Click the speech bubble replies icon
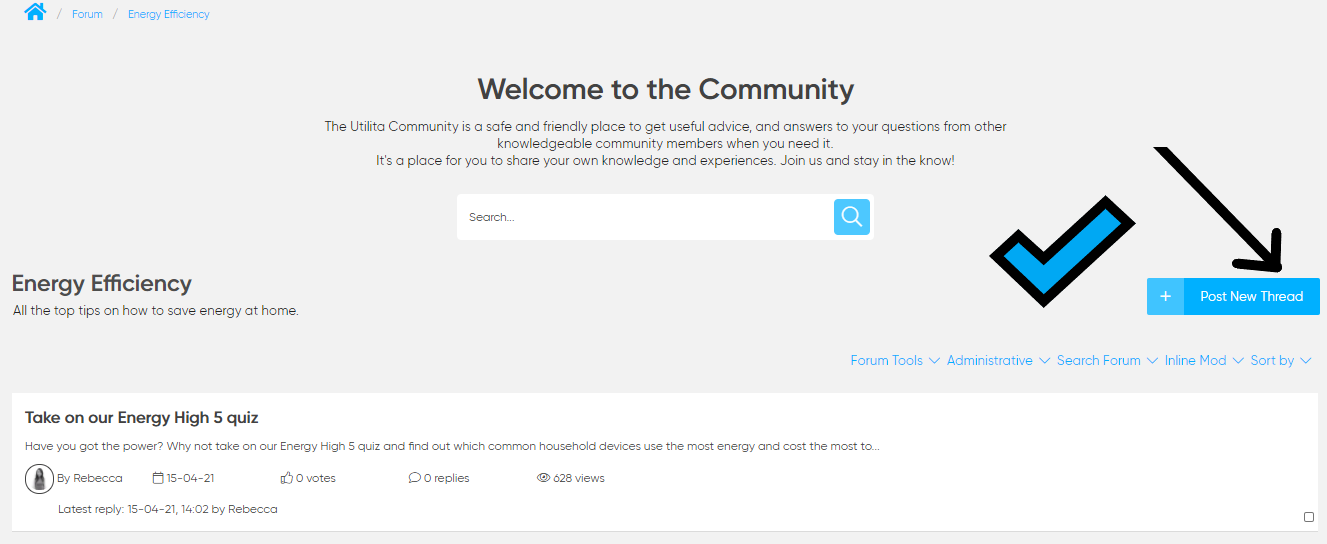Screen dimensions: 1327x544 [x=415, y=478]
